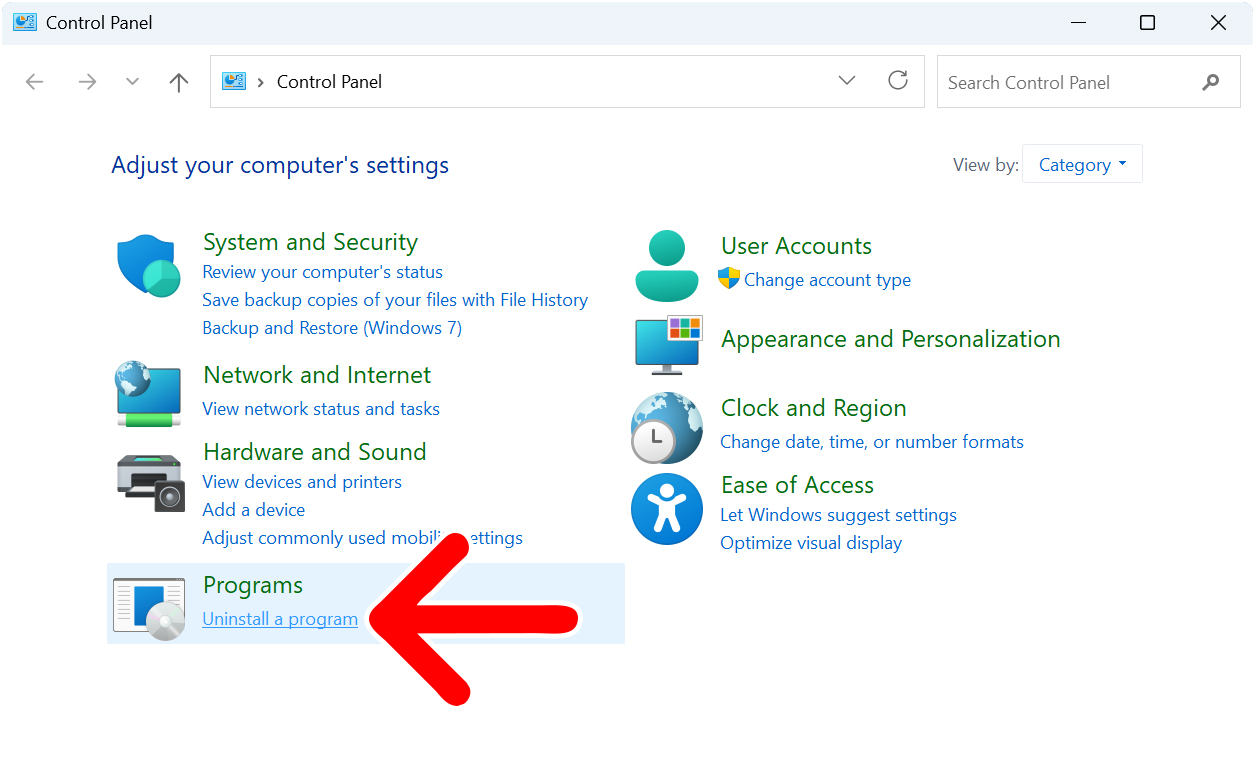Click Backup and Restore (Windows 7)
Image resolution: width=1255 pixels, height=770 pixels.
point(331,327)
